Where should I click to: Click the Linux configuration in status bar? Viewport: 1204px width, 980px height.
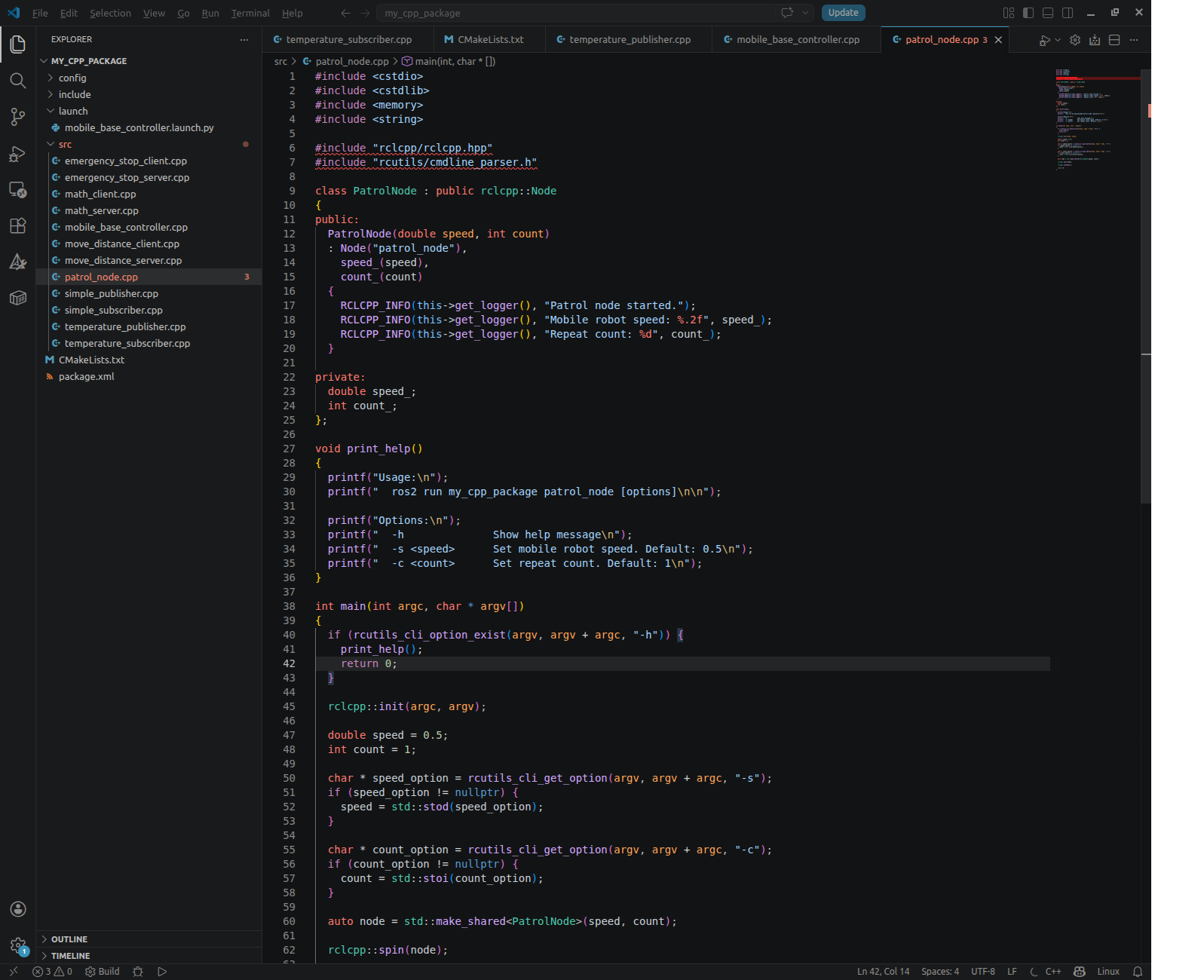point(1108,972)
